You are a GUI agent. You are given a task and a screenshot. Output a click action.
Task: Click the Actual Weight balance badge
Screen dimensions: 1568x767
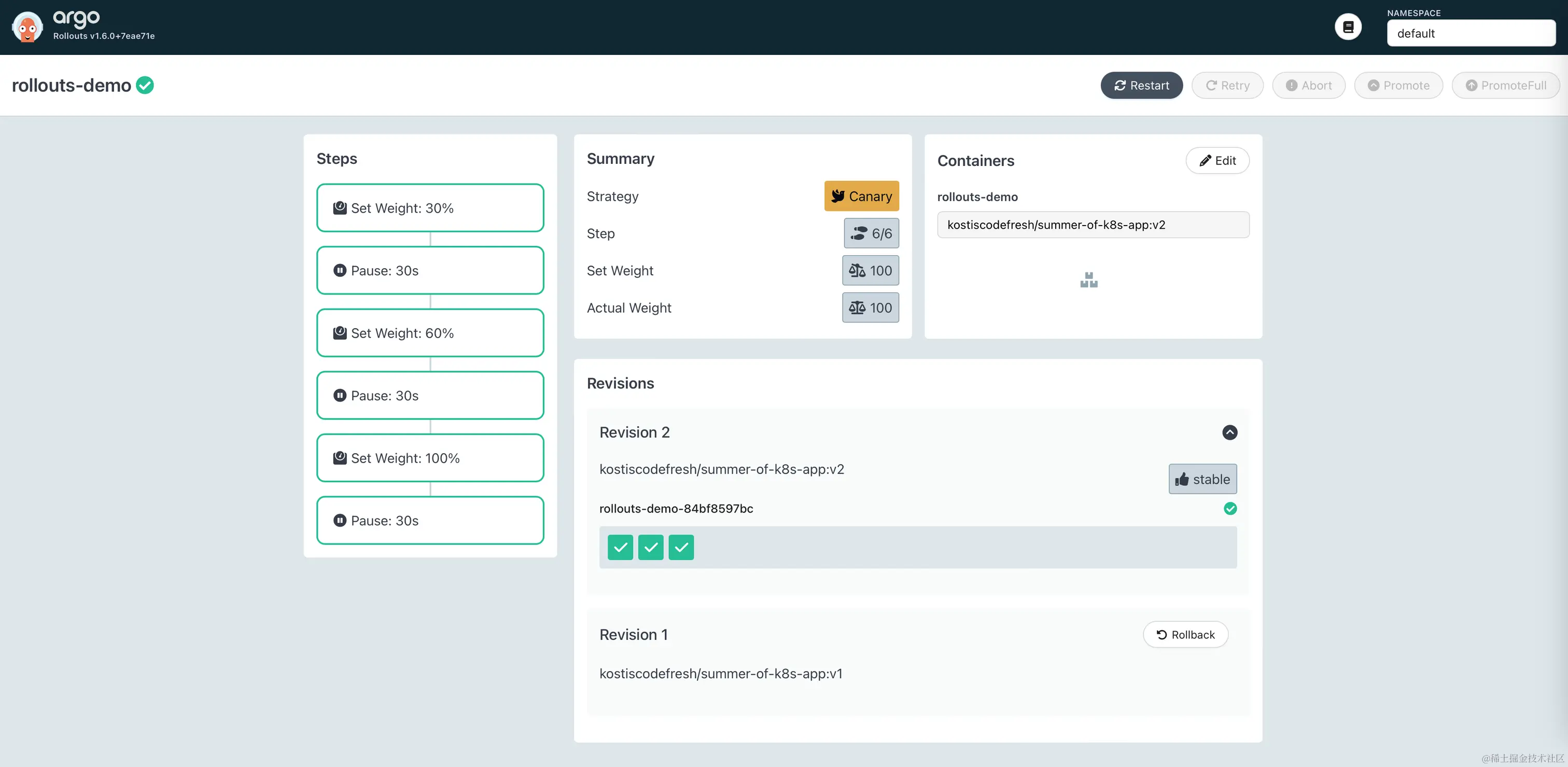pos(870,308)
